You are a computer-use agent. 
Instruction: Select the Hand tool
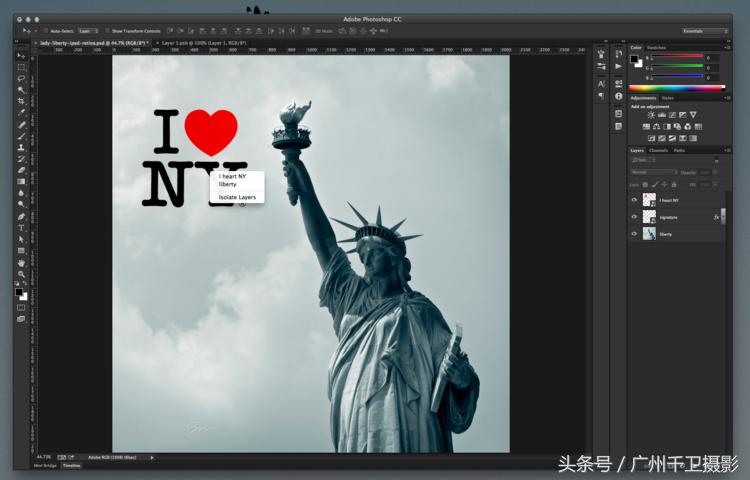tap(21, 262)
